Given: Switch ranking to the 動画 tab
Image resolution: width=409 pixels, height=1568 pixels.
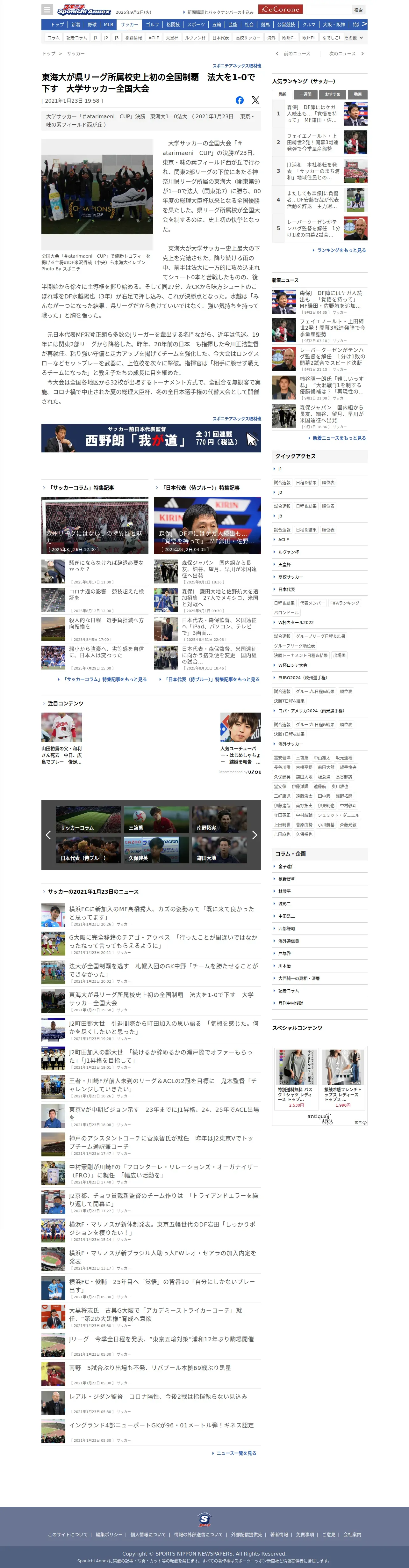Looking at the screenshot, I should tap(357, 94).
